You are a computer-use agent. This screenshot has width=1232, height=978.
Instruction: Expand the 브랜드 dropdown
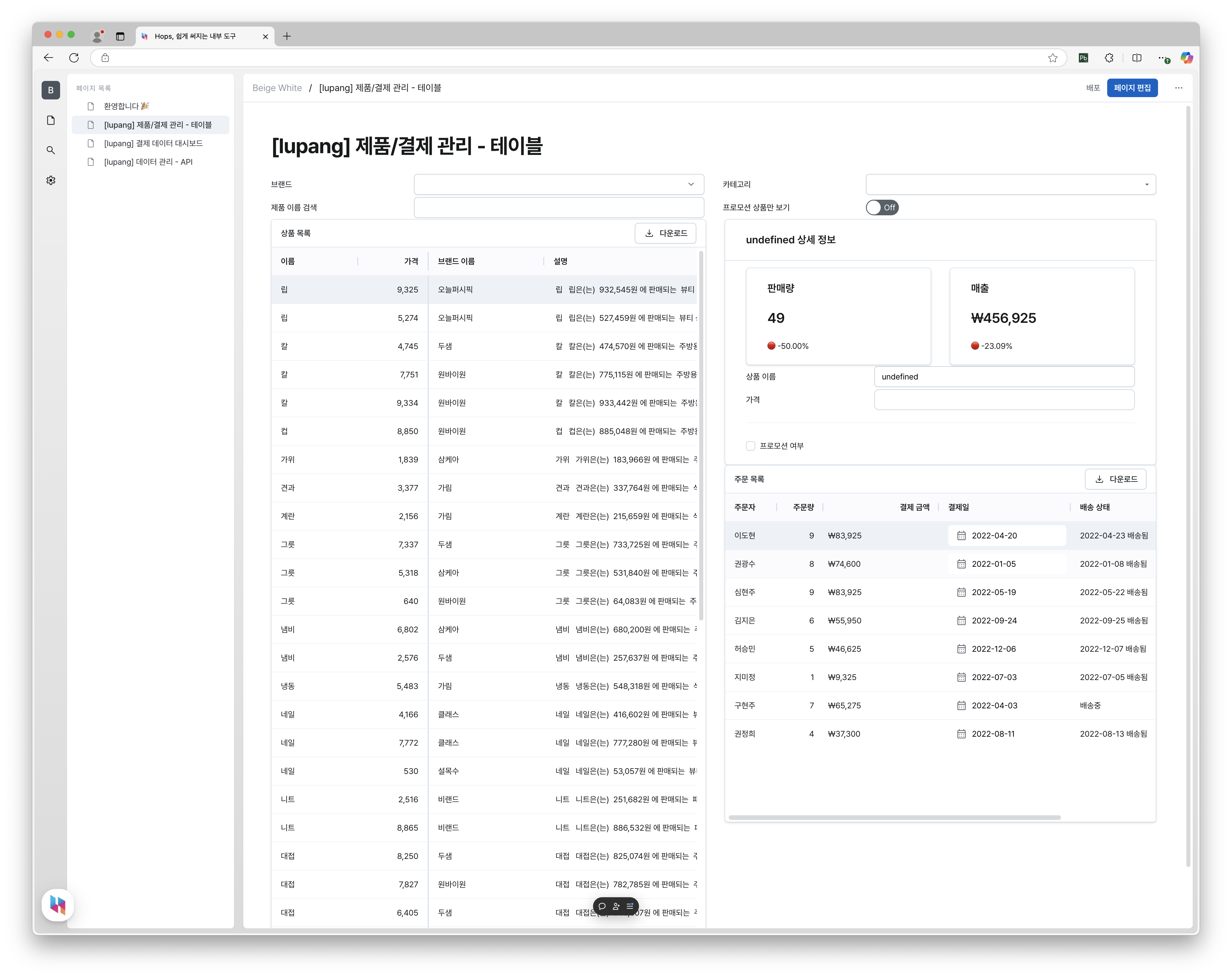559,184
